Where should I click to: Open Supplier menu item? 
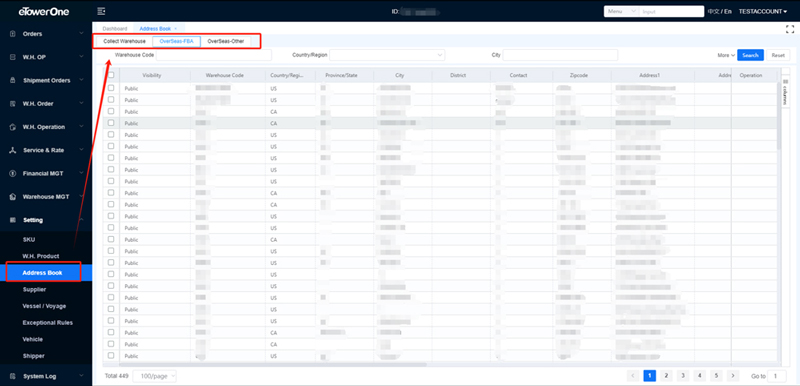click(x=34, y=289)
